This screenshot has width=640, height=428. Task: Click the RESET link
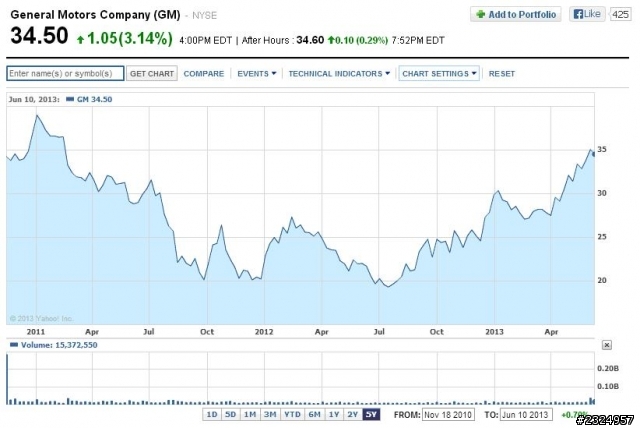[502, 74]
